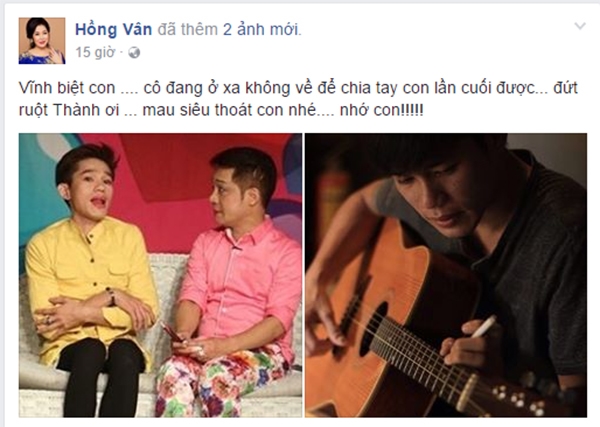Click the phrase "nhớ con!!!!!" in post
The height and width of the screenshot is (427, 600).
[382, 110]
